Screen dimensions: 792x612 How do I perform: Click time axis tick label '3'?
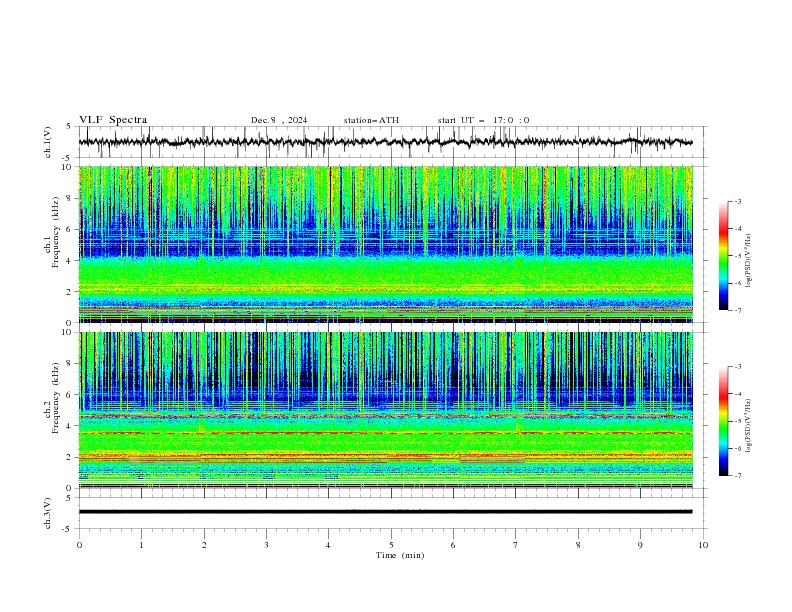click(x=266, y=545)
